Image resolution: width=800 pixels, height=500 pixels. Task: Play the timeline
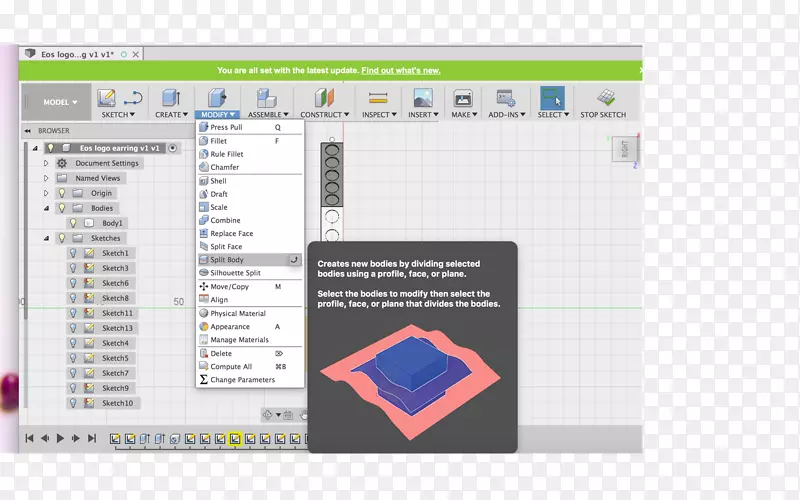tap(60, 438)
